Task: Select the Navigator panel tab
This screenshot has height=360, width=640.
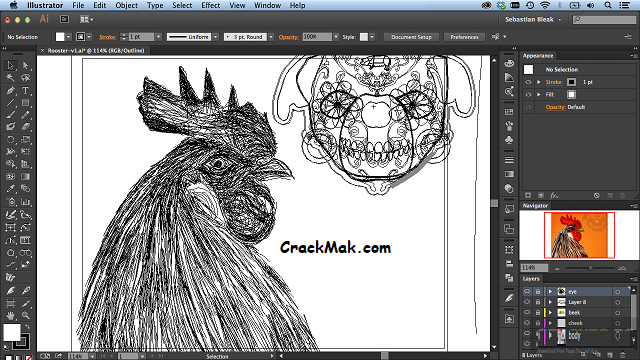Action: pos(535,206)
